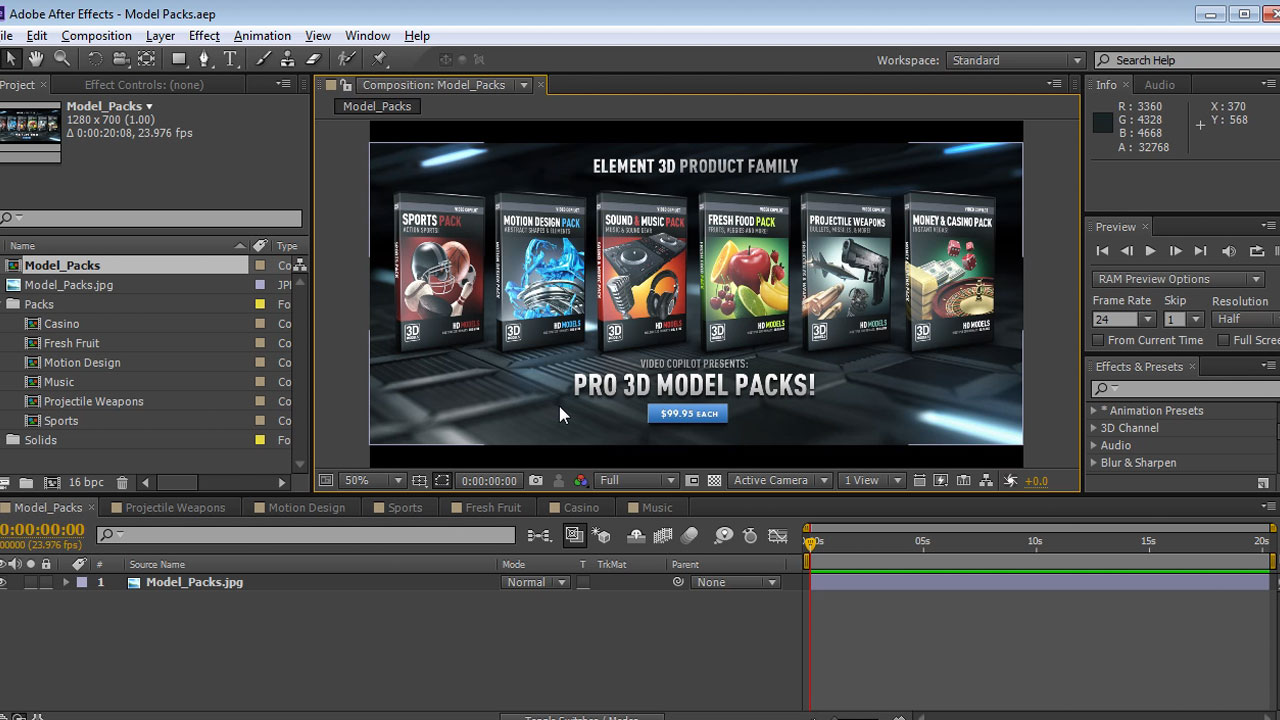Enable the From Current Time checkbox
Screen dimensions: 1280x720
[x=1098, y=340]
